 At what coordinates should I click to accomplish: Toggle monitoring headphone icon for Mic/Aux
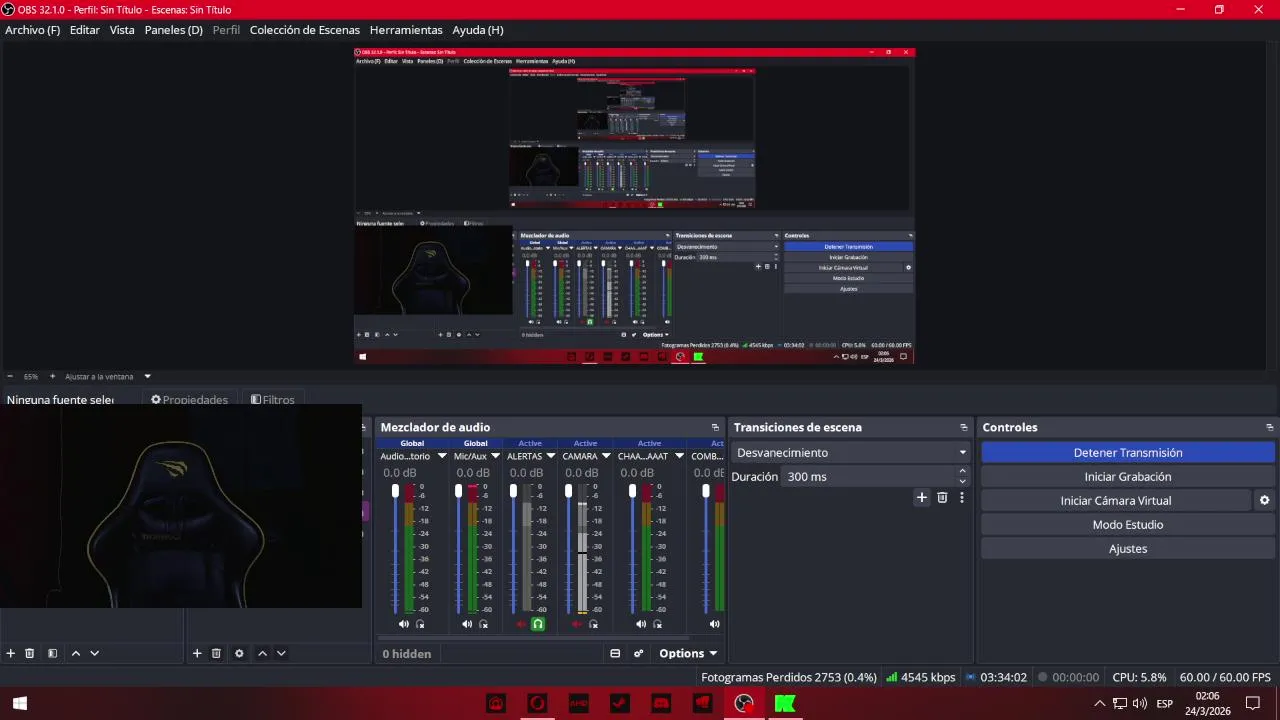tap(484, 624)
